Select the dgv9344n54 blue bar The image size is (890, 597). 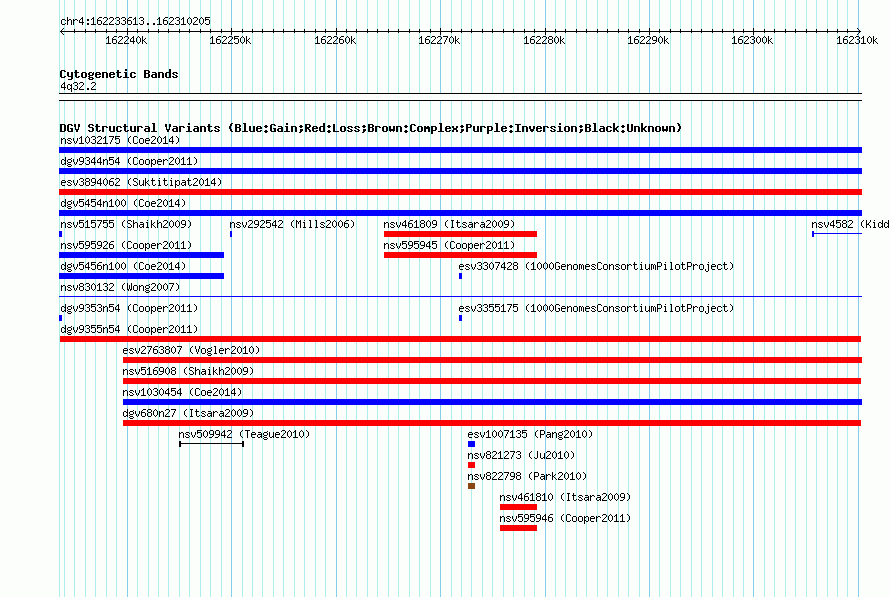(x=460, y=171)
